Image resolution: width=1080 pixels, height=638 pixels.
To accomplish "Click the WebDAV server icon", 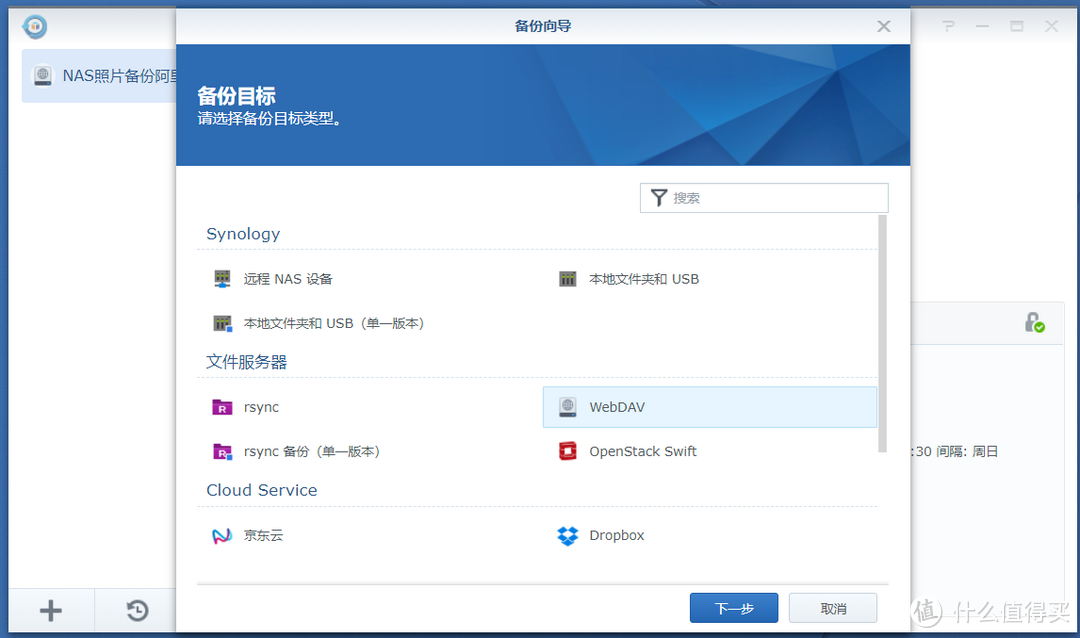I will [x=568, y=407].
